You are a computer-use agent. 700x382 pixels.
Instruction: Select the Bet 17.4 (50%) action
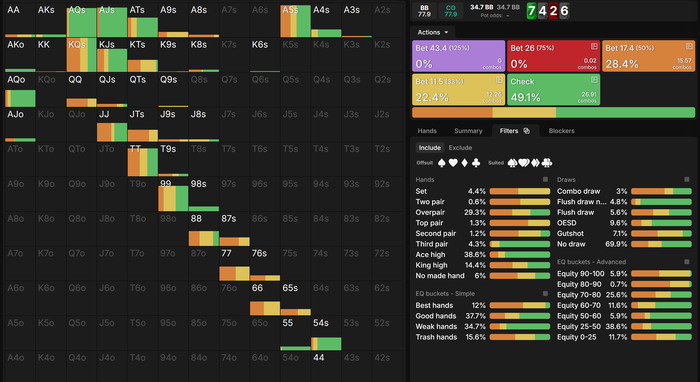[648, 56]
